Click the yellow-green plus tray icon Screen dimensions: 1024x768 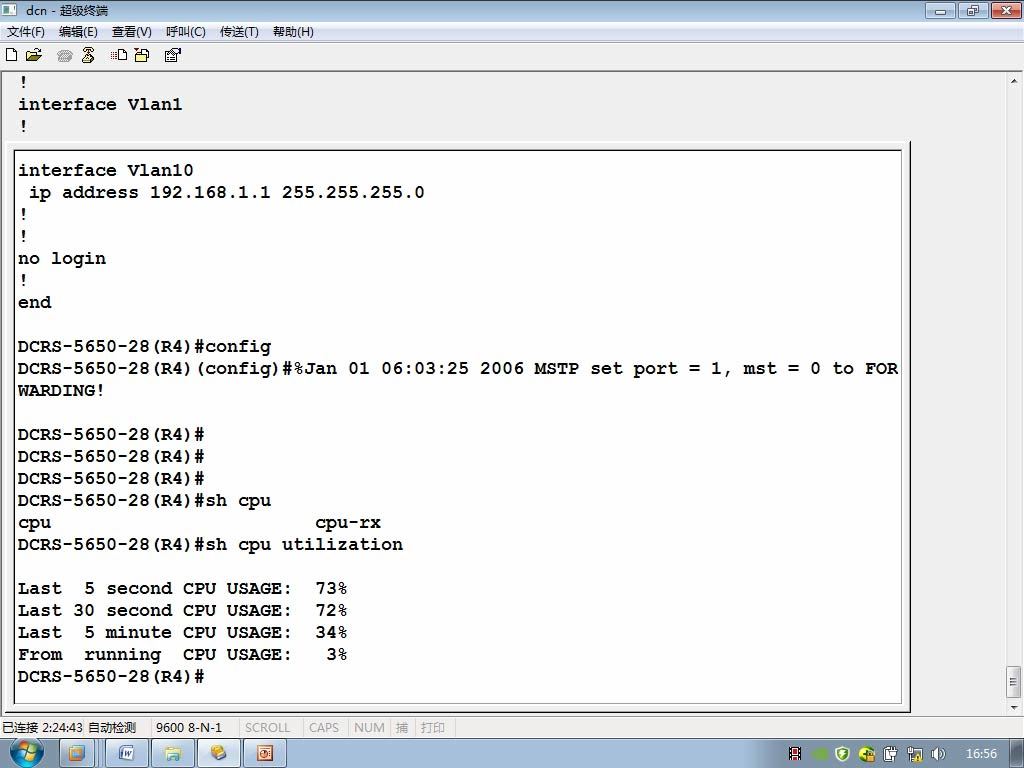(867, 754)
